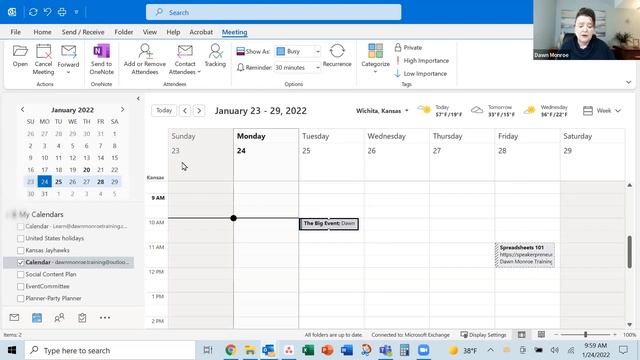Open Excel from the taskbar

click(308, 350)
